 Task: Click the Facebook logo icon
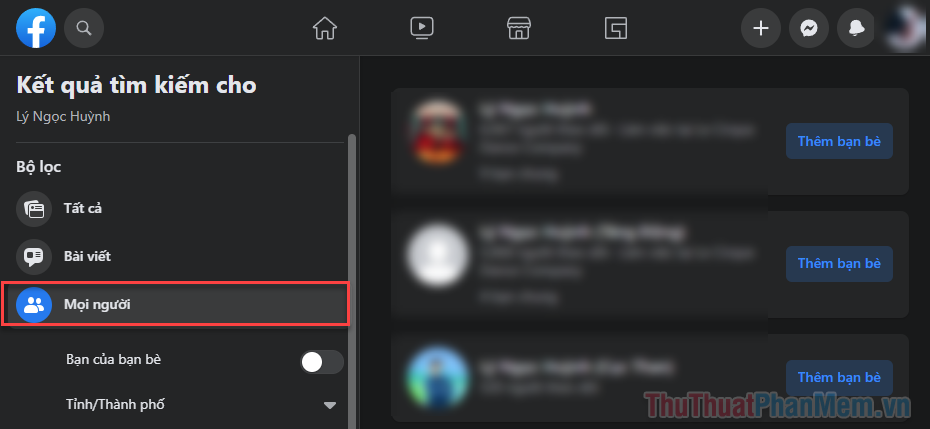[x=36, y=28]
